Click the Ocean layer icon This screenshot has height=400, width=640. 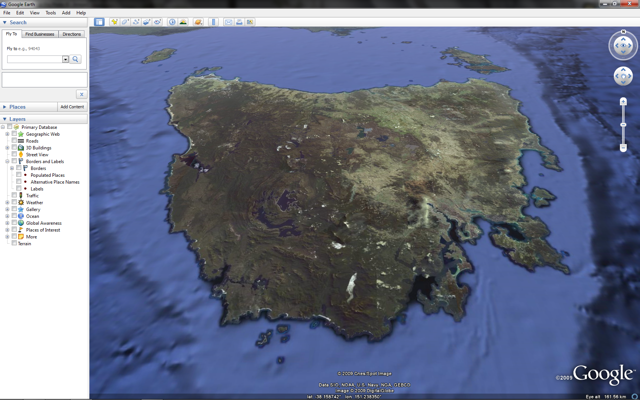pos(21,216)
